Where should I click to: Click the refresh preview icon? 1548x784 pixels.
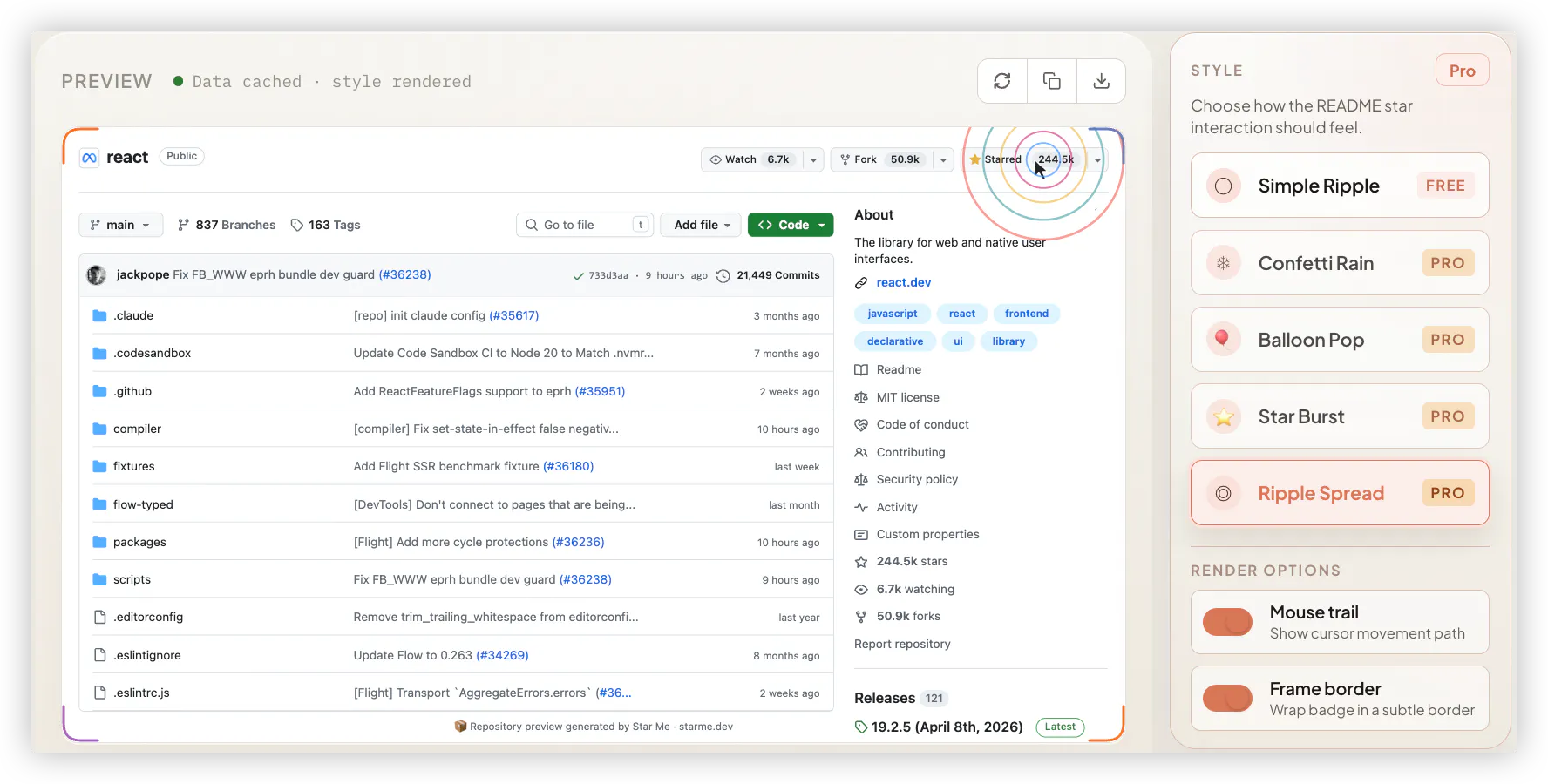click(x=1002, y=81)
